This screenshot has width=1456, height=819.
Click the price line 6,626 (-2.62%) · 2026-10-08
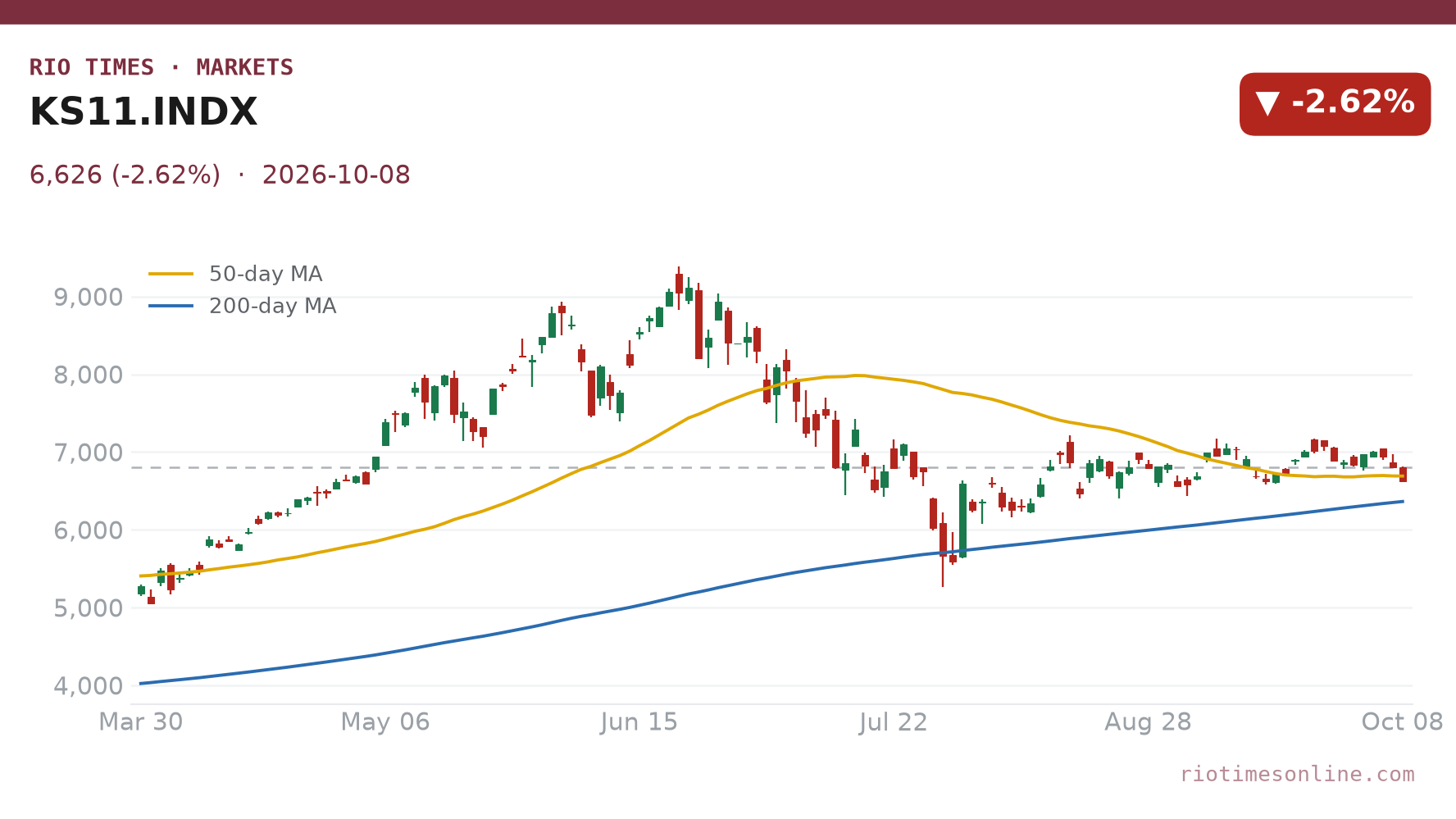point(220,175)
